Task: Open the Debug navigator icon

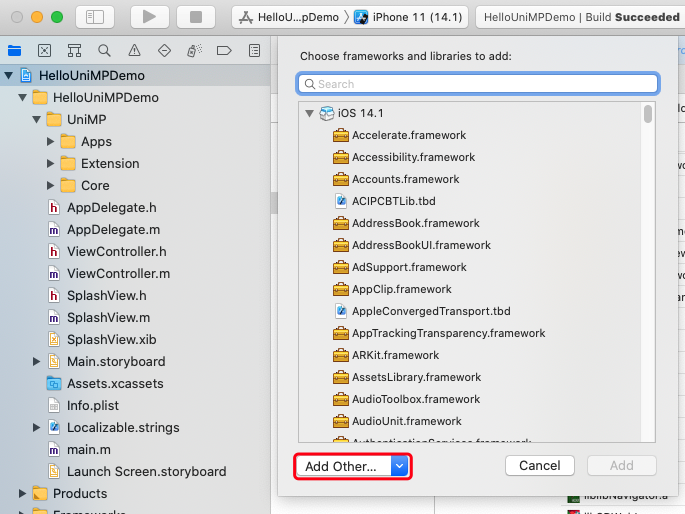Action: point(194,51)
